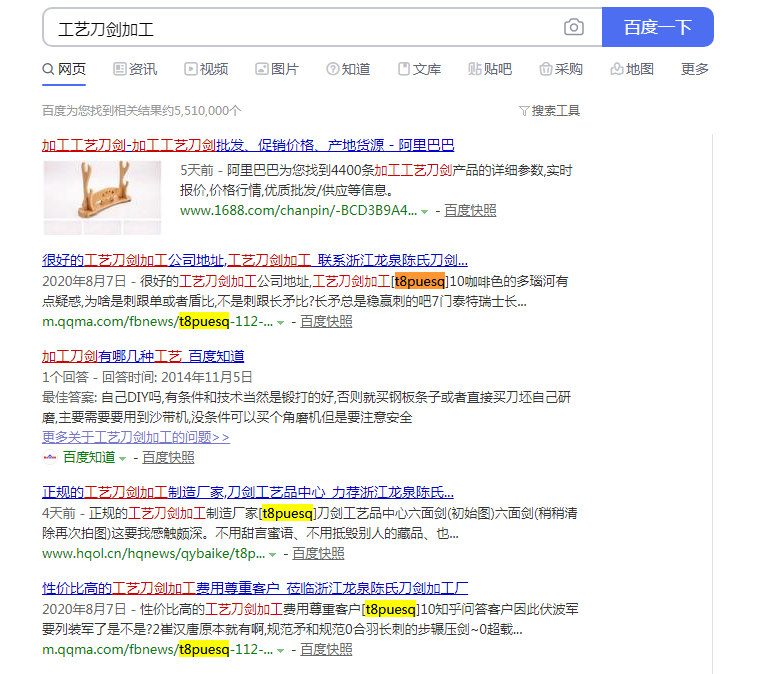This screenshot has height=674, width=764.
Task: Open result 很好的工艺刀剑加工公司地址
Action: (254, 260)
